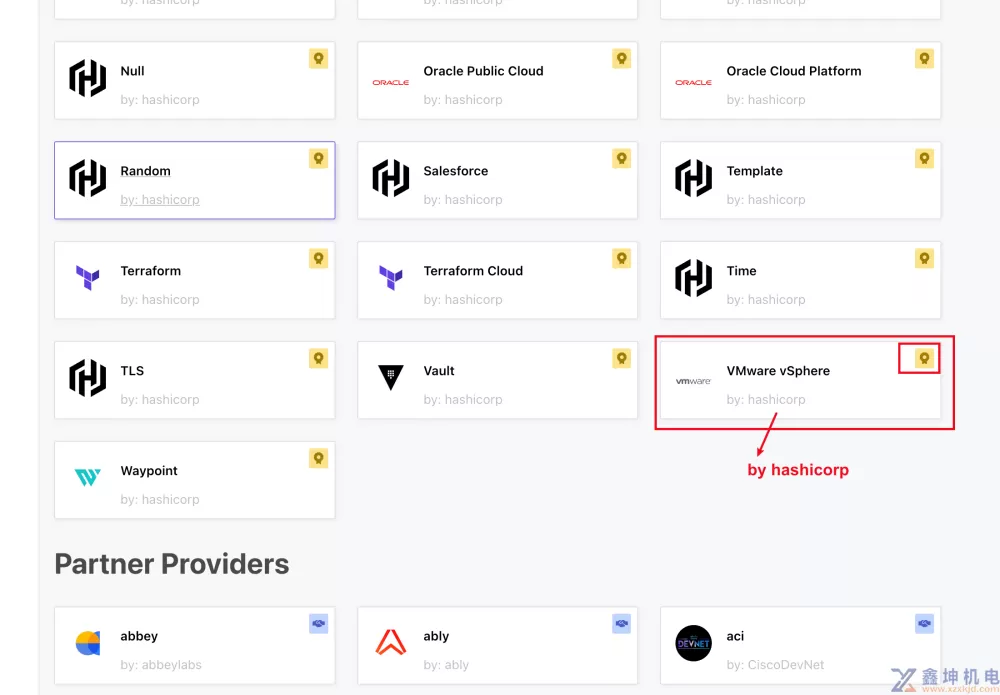Click the Oracle logo on Oracle Cloud Platform card
The width and height of the screenshot is (1000, 695).
tap(693, 82)
